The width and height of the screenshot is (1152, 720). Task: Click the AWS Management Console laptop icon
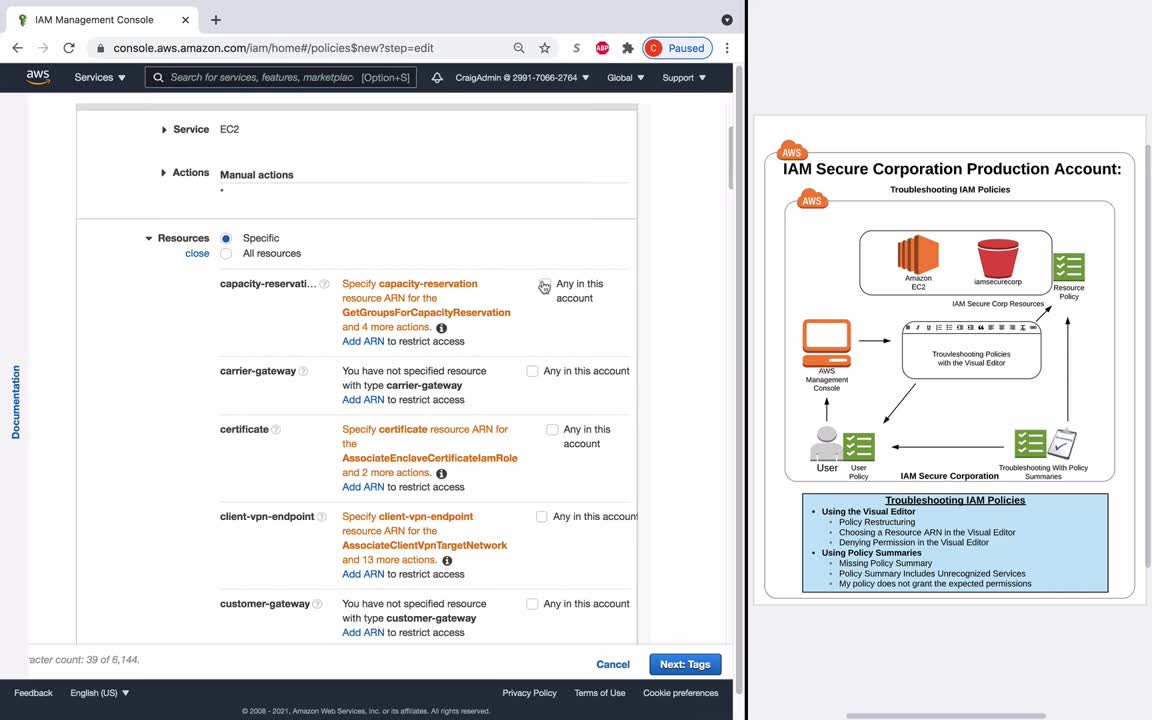pos(827,342)
